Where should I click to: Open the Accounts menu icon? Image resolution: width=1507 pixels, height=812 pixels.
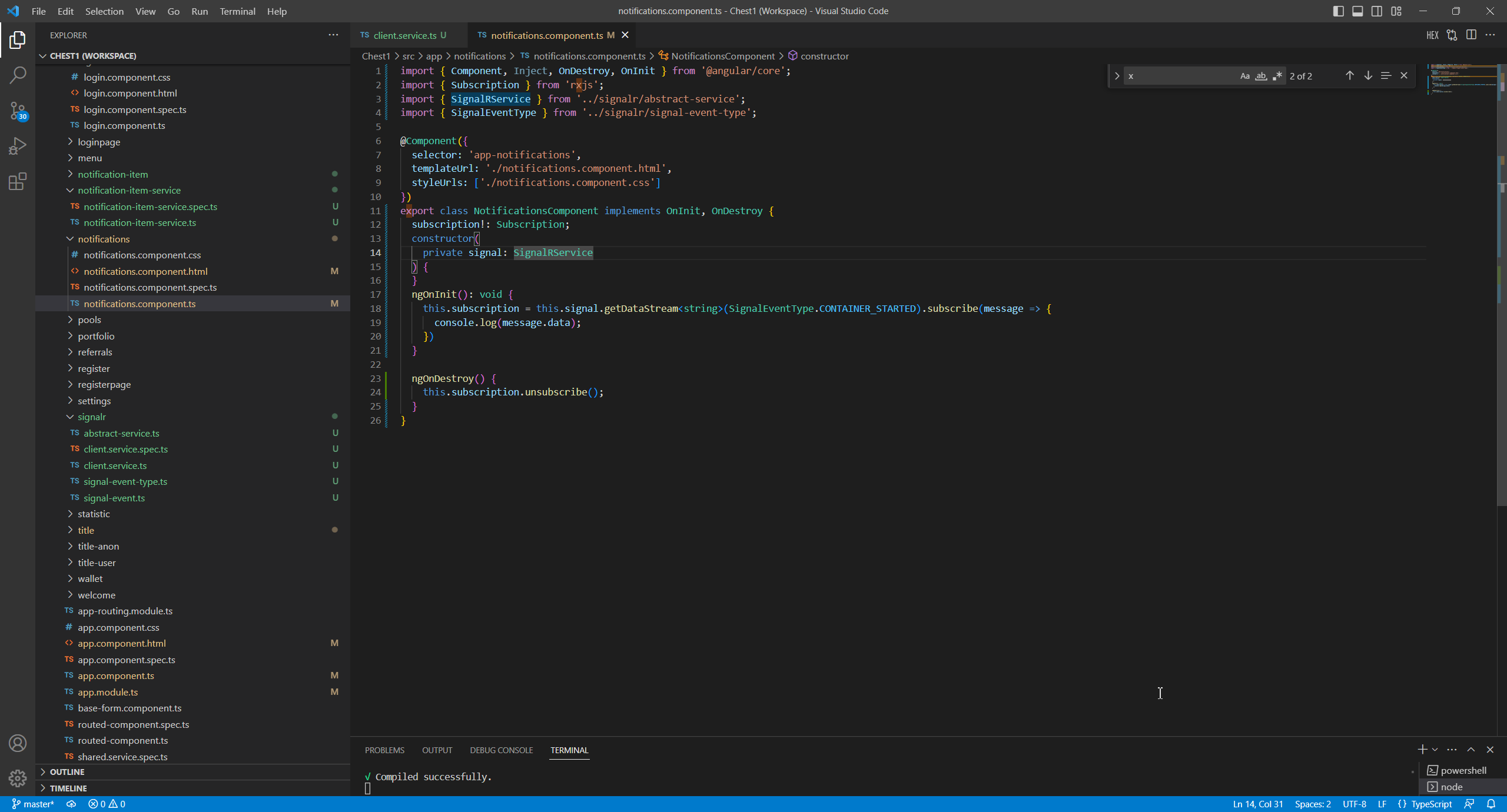[18, 743]
